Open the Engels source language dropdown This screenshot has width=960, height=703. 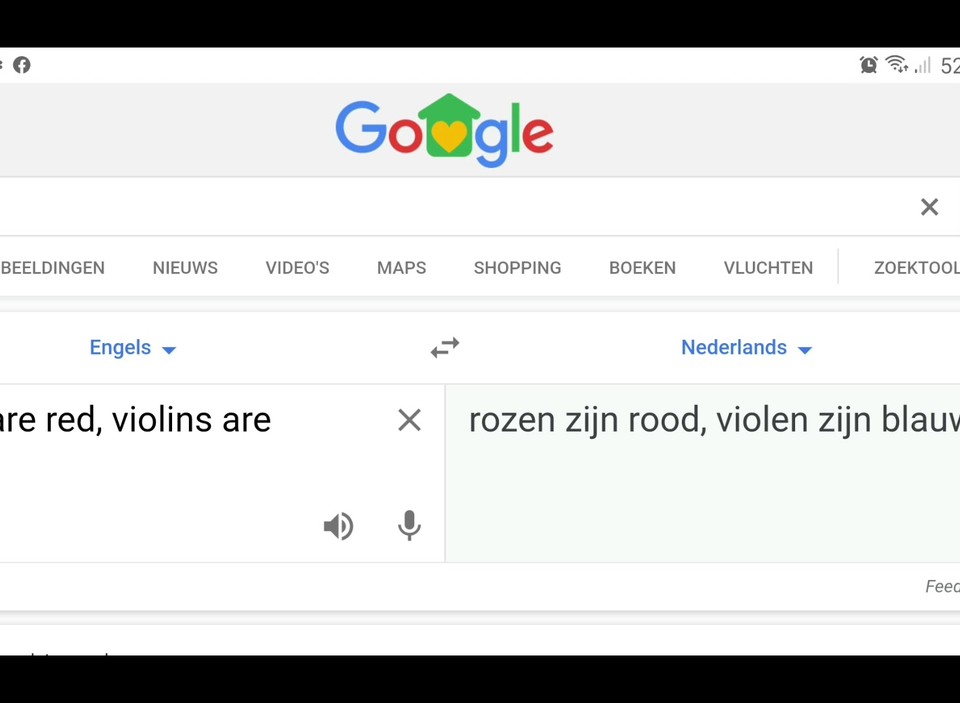(133, 348)
